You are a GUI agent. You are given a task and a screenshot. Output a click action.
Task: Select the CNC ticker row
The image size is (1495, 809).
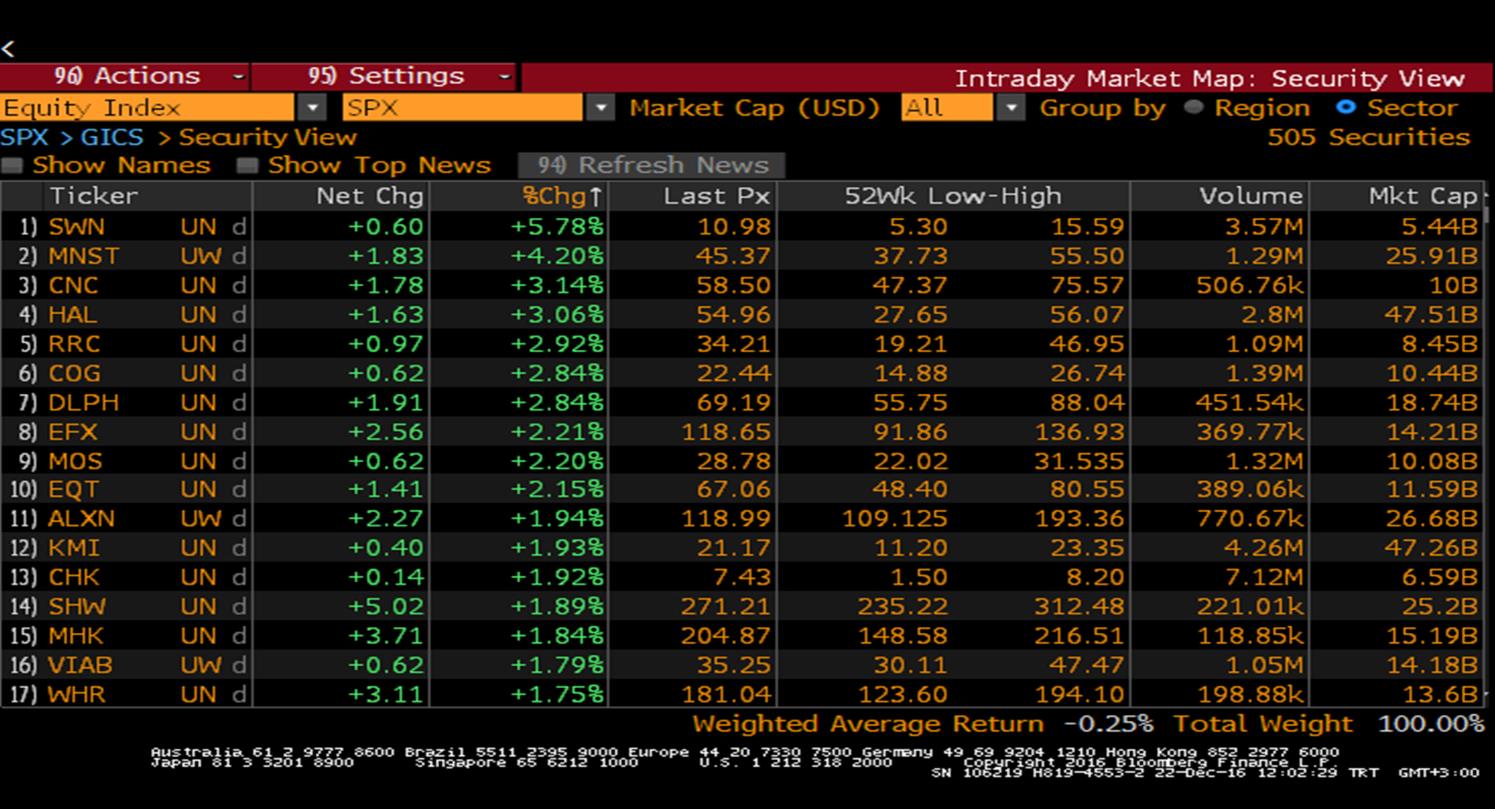point(741,285)
